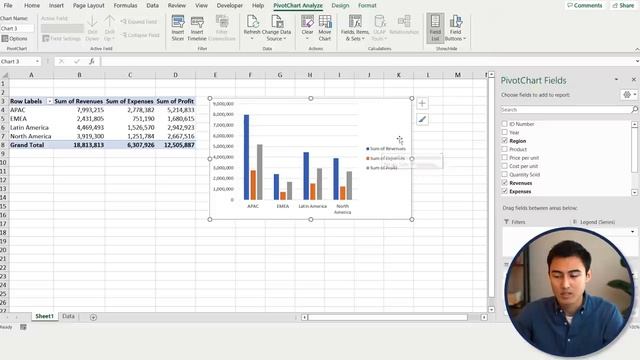Open the Insert tab
The height and width of the screenshot is (360, 640).
[x=56, y=5]
